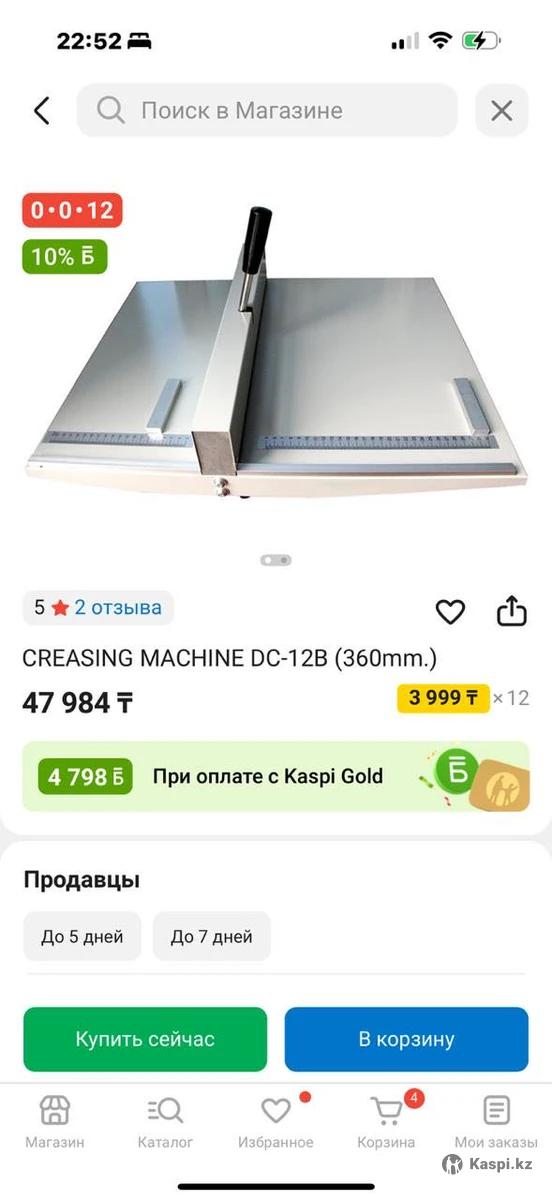Open the Магазин tab

click(x=55, y=1121)
